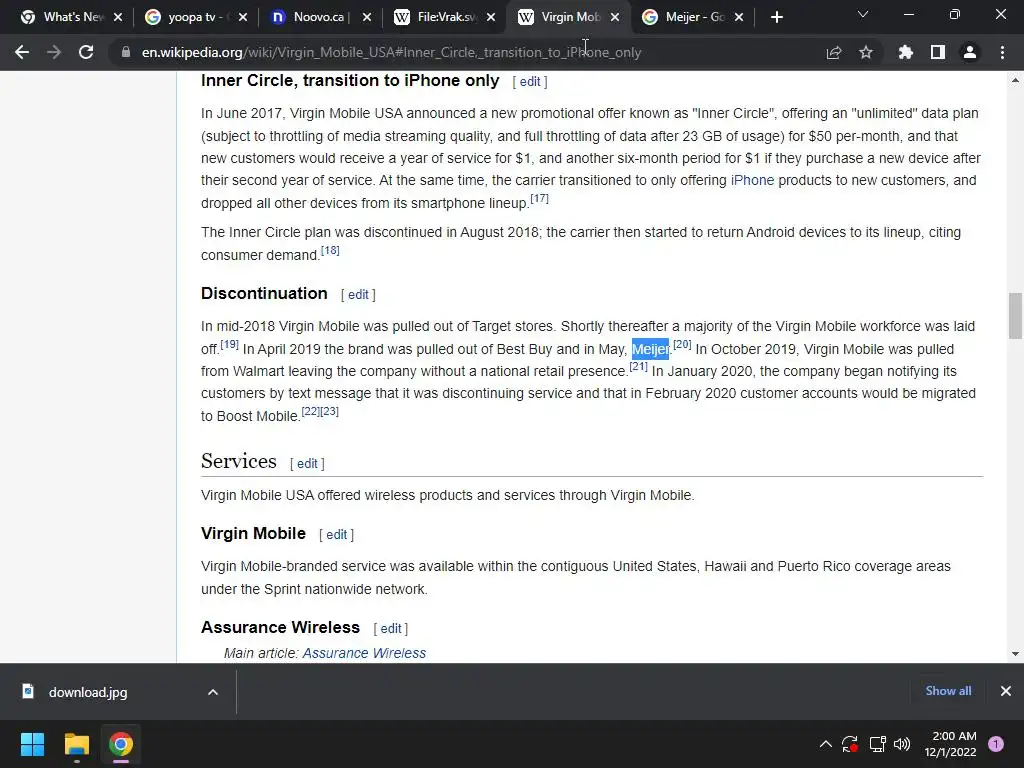
Task: Open Chrome three-dot menu
Action: (x=1002, y=52)
